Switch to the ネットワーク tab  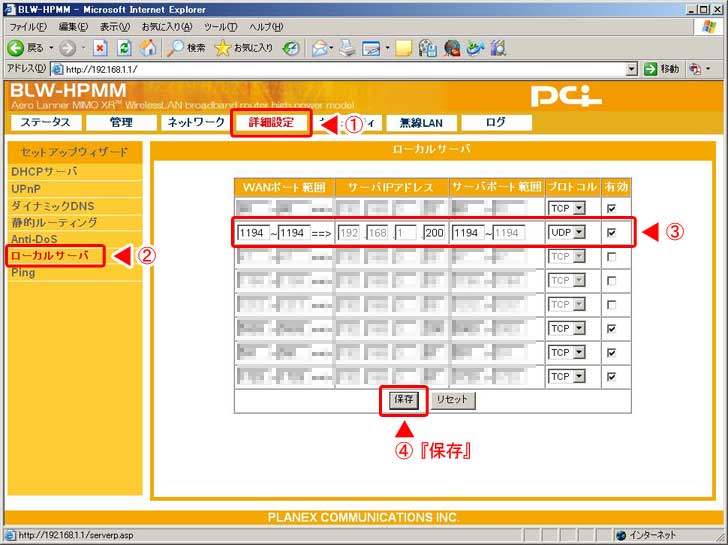(195, 123)
